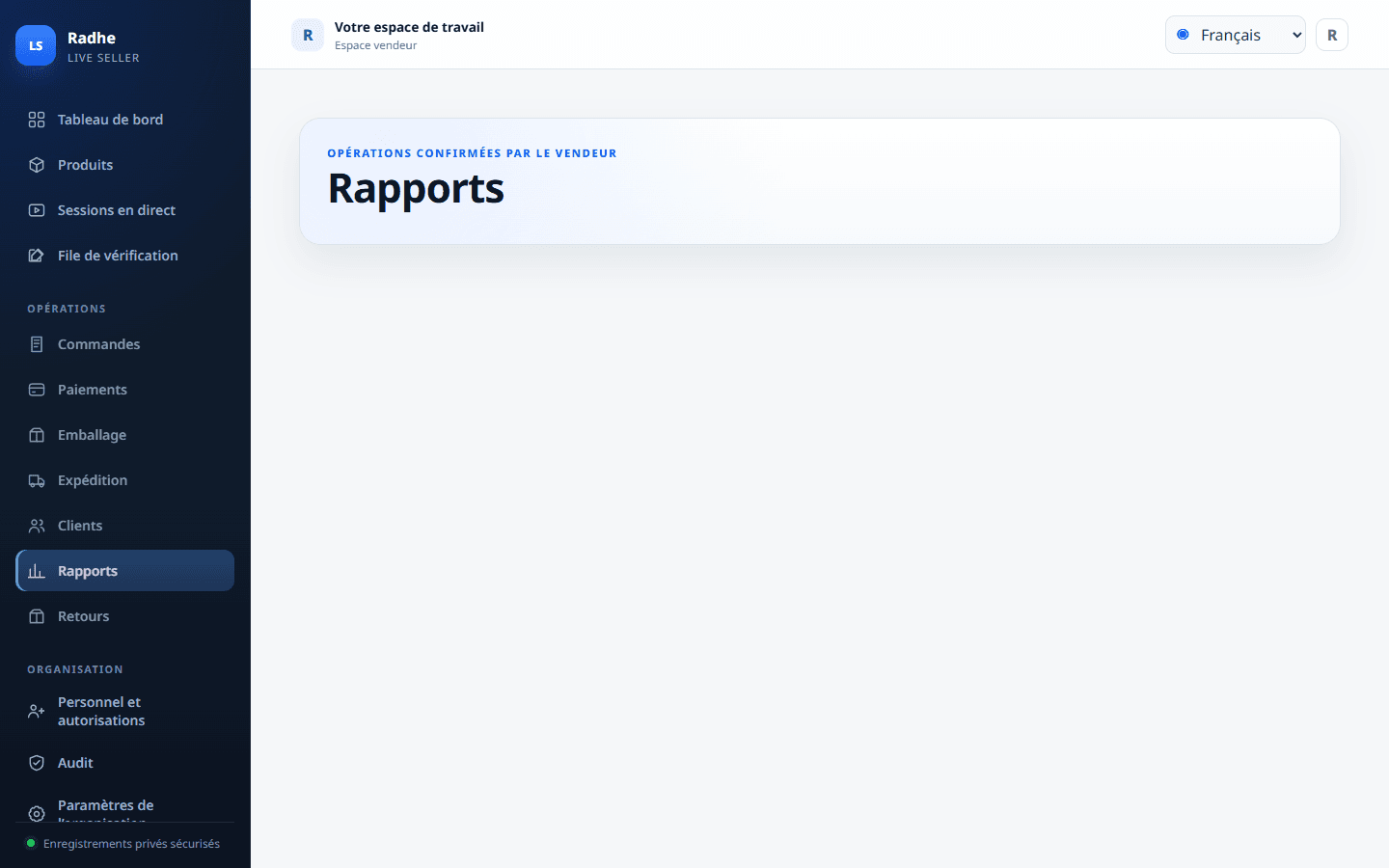This screenshot has height=868, width=1389.
Task: Click the Emballage package icon
Action: tap(37, 435)
